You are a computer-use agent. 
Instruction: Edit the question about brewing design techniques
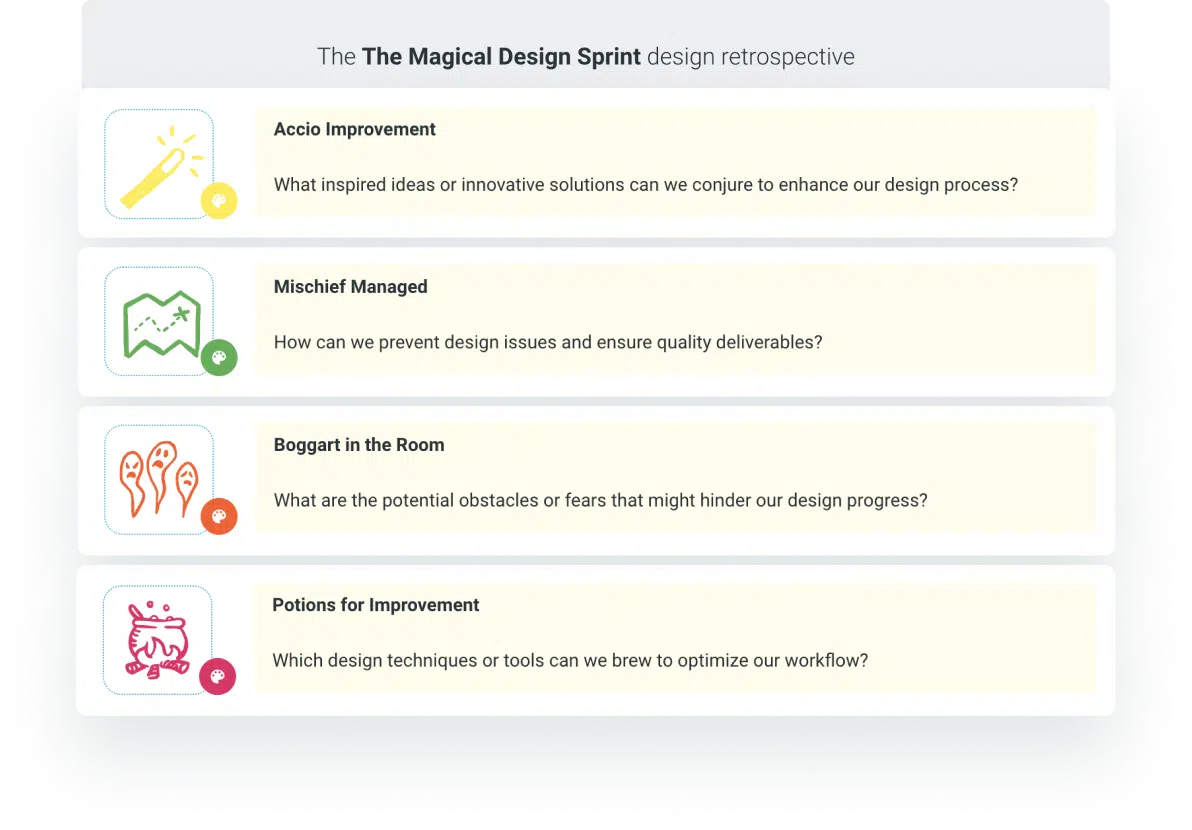(570, 661)
